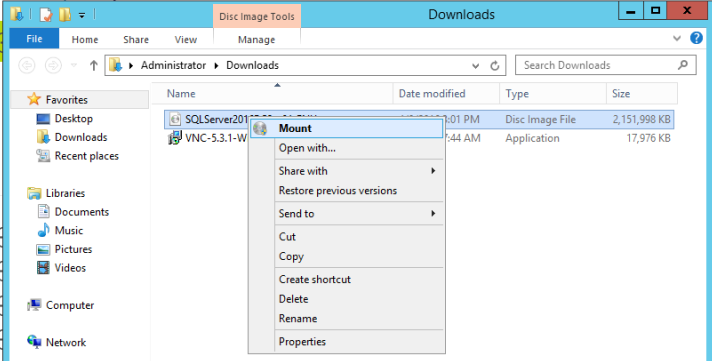Select Favorites in the navigation pane
Image resolution: width=712 pixels, height=361 pixels.
pos(66,100)
